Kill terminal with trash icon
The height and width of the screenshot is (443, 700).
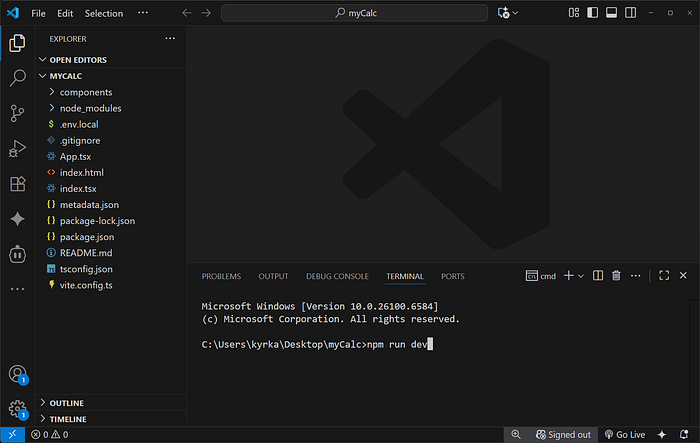(616, 276)
